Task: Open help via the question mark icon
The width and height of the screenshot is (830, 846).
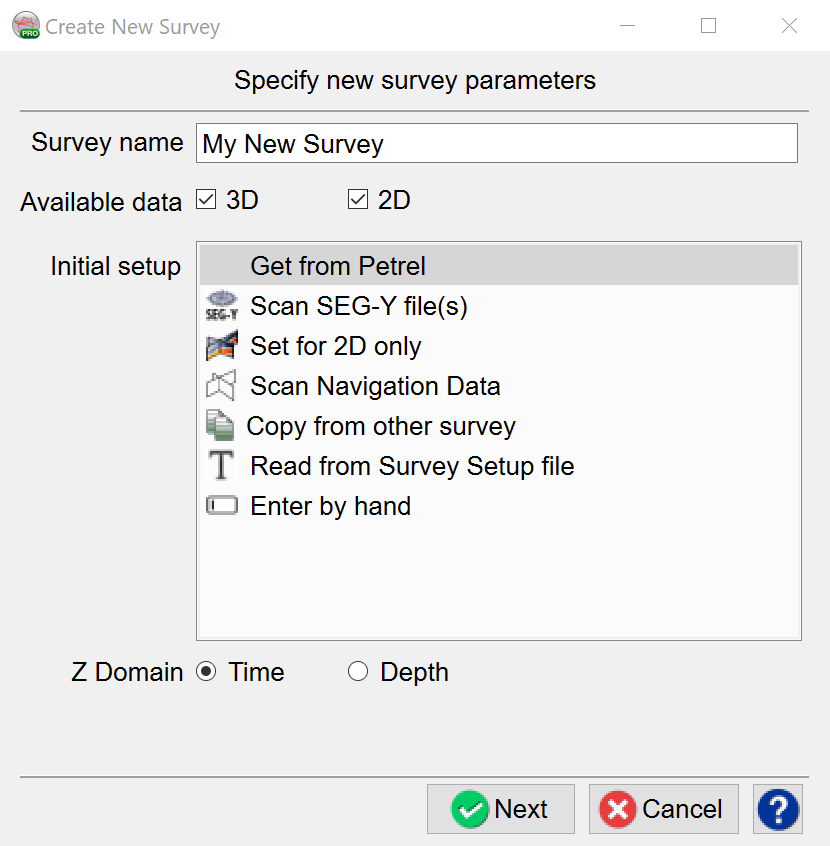Action: pos(778,809)
